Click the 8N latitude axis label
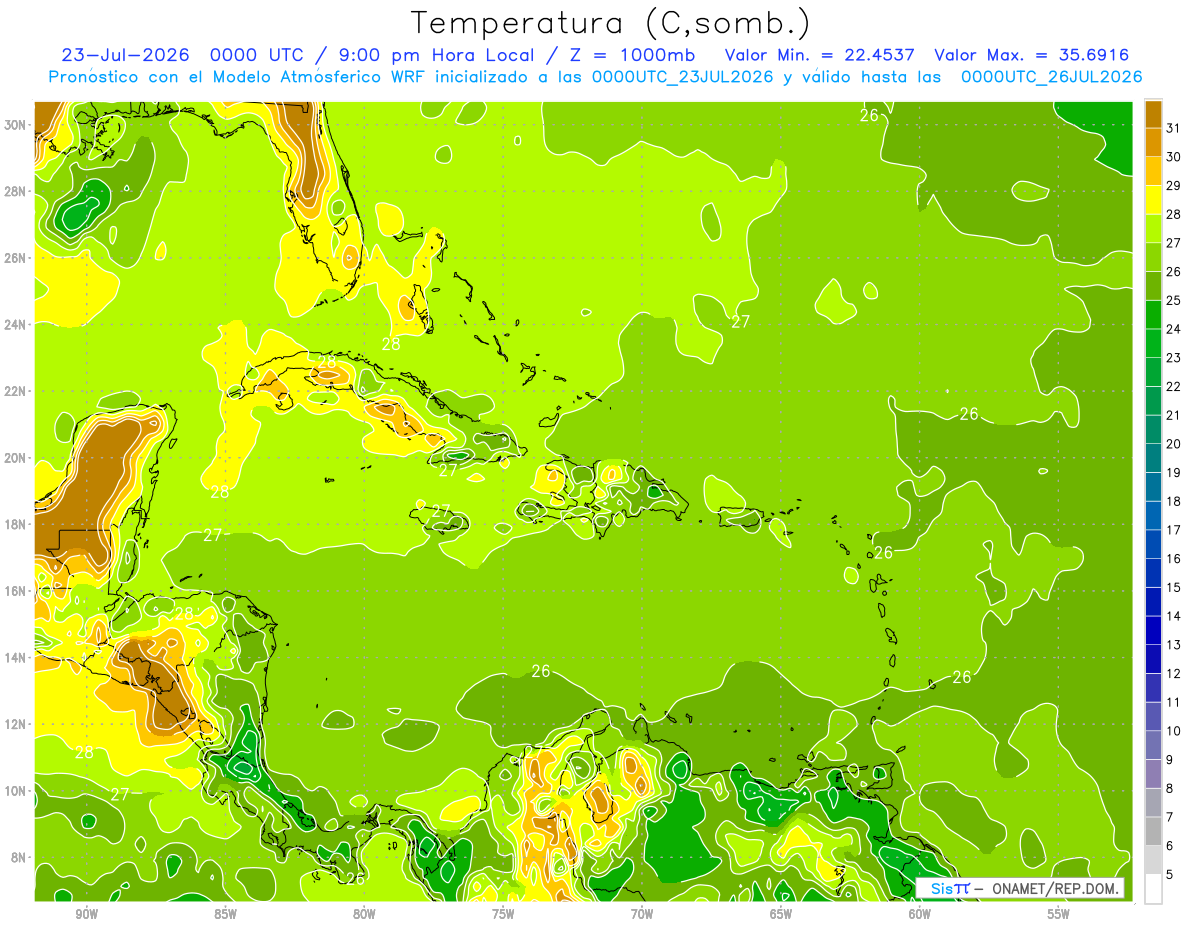Screen dimensions: 1200x927 pyautogui.click(x=19, y=857)
